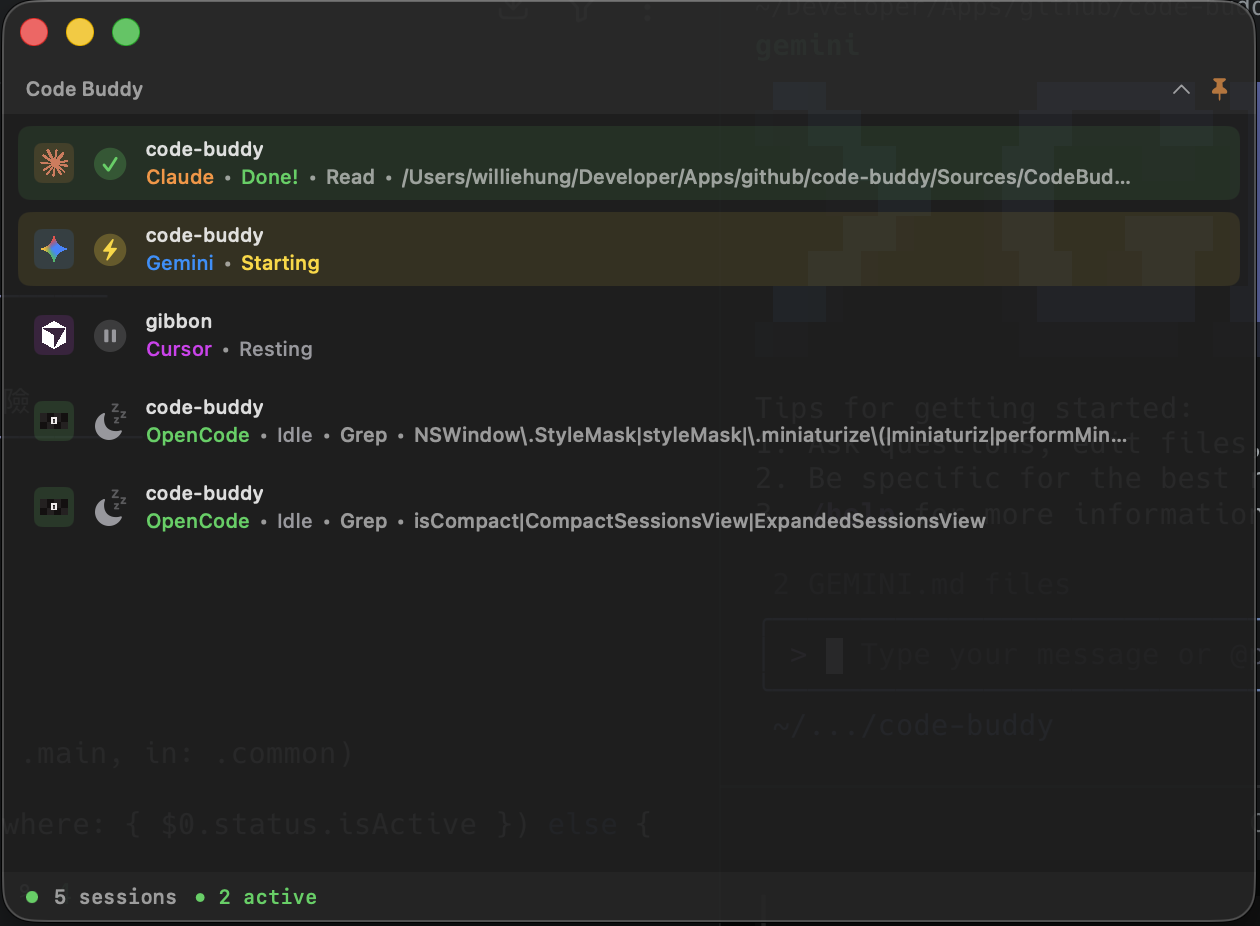This screenshot has height=926, width=1260.
Task: Click the yellow minimize window button
Action: (x=80, y=32)
